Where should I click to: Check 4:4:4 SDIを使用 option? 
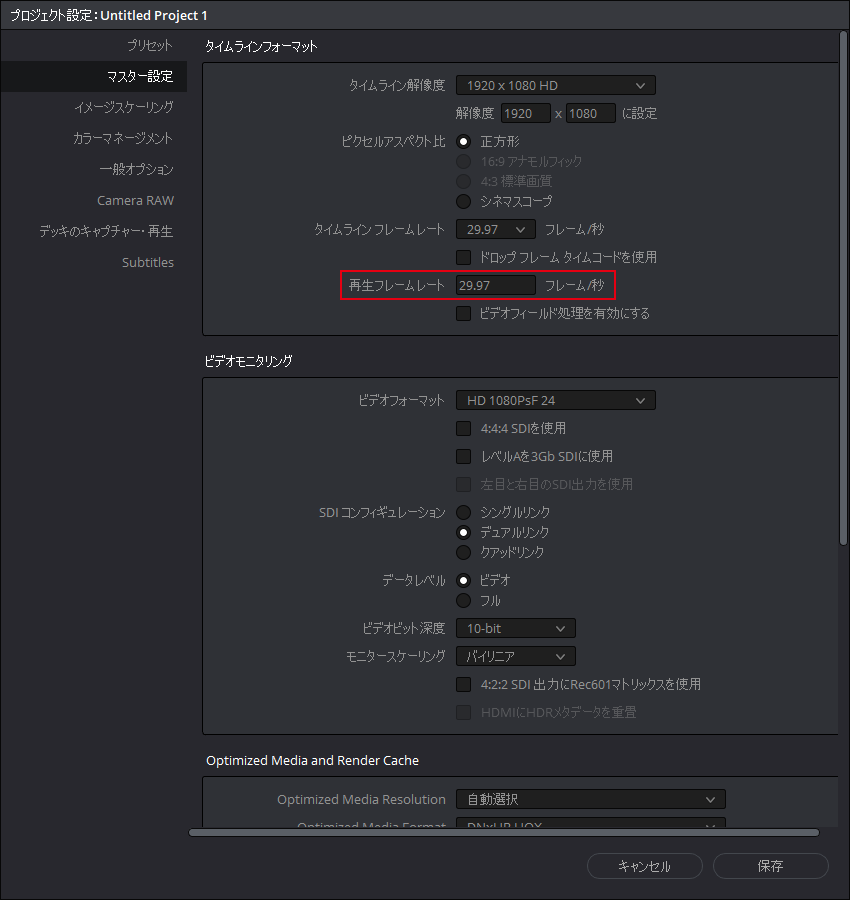tap(463, 429)
